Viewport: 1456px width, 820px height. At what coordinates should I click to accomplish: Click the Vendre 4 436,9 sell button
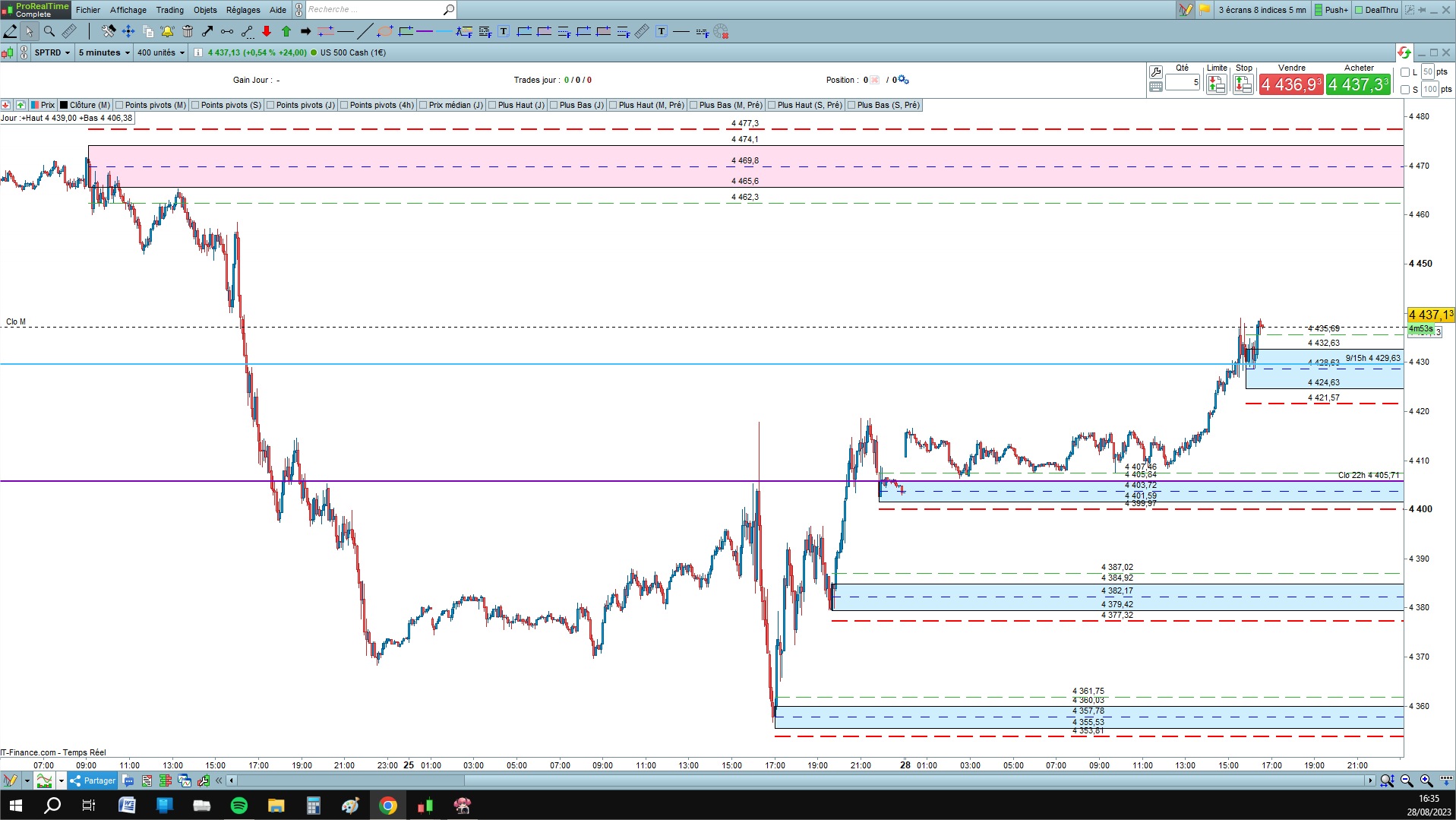point(1291,84)
